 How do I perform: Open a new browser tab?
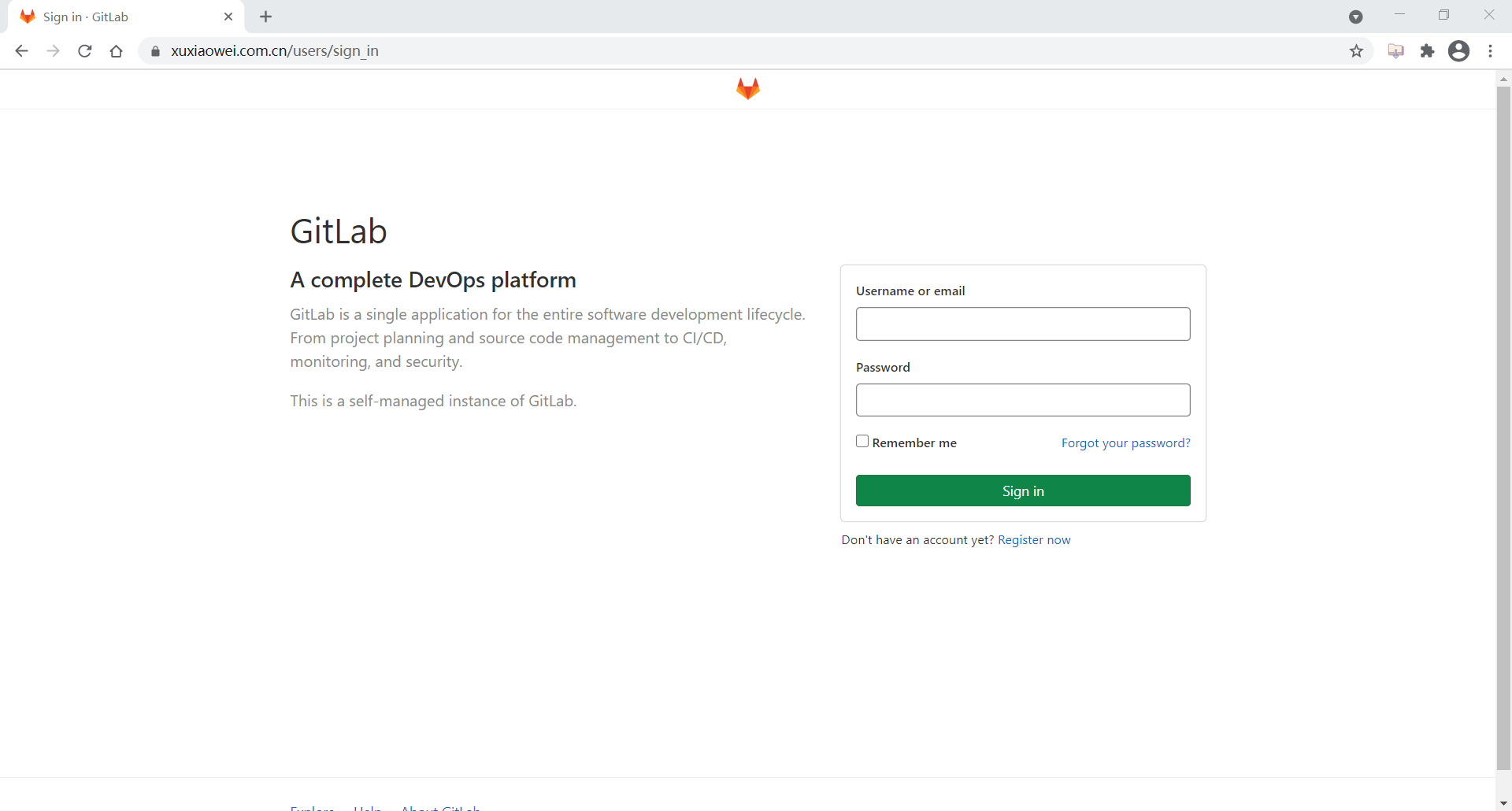pyautogui.click(x=265, y=17)
